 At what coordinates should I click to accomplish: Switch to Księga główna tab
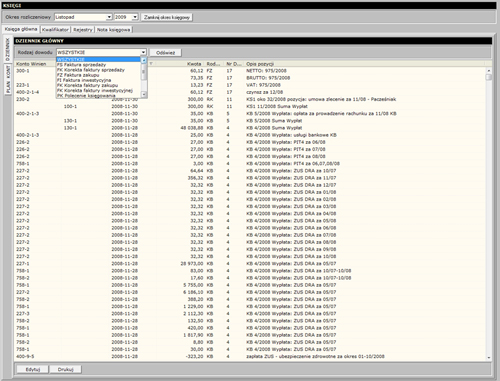pyautogui.click(x=21, y=29)
